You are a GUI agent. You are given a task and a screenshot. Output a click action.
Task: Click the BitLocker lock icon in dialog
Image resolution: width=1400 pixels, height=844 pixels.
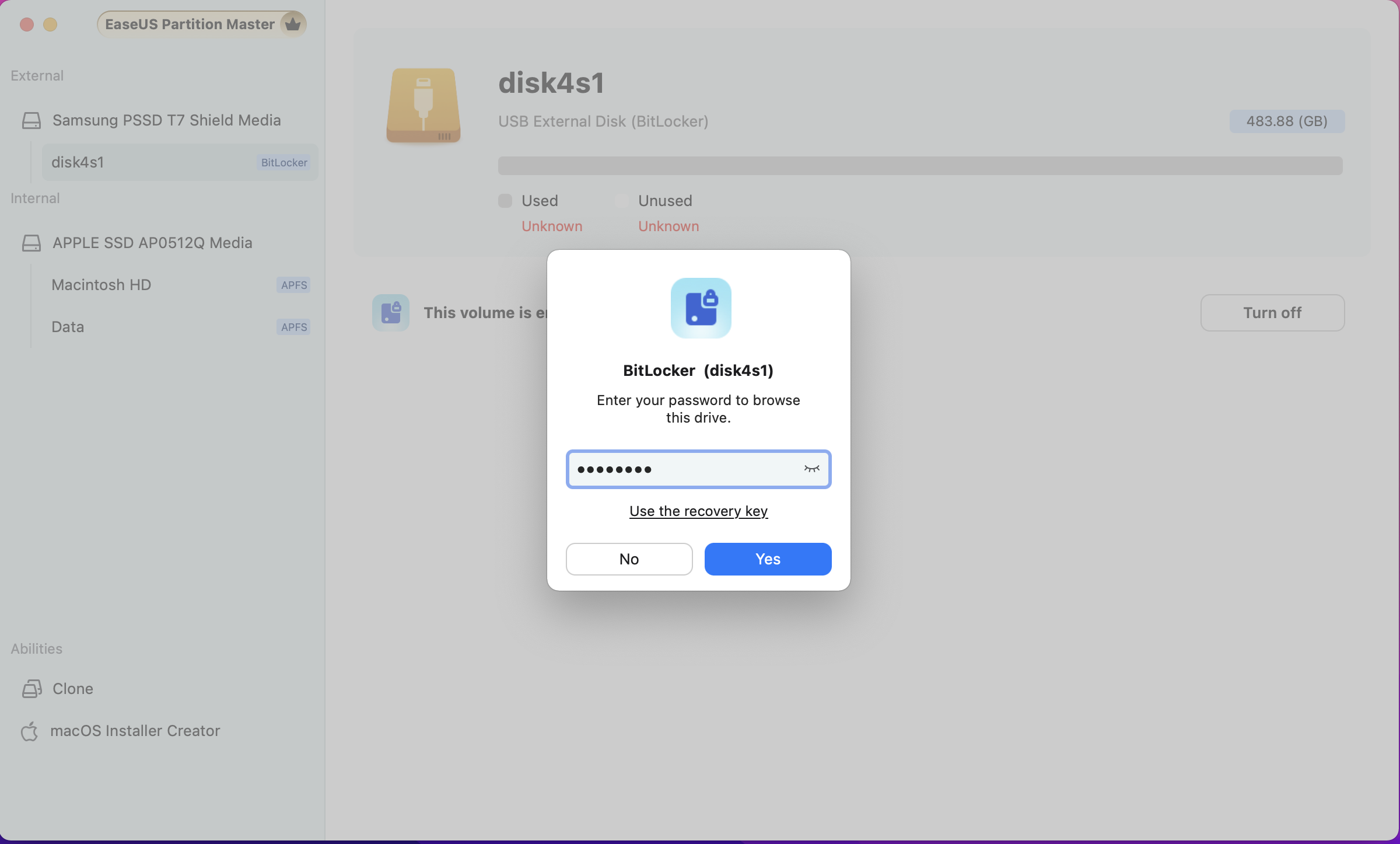(701, 308)
